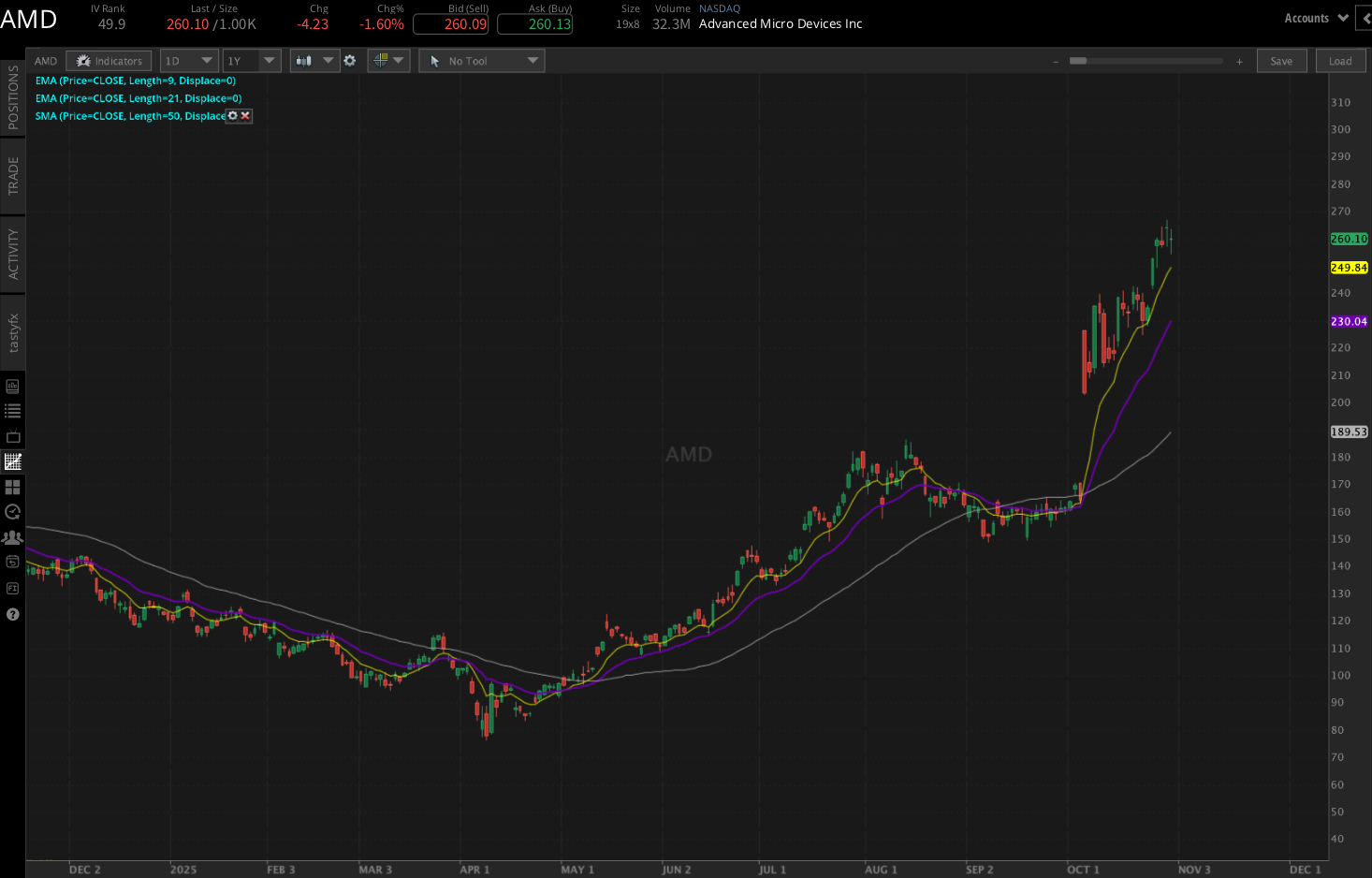1372x878 pixels.
Task: Click the help question mark icon
Action: pyautogui.click(x=13, y=614)
